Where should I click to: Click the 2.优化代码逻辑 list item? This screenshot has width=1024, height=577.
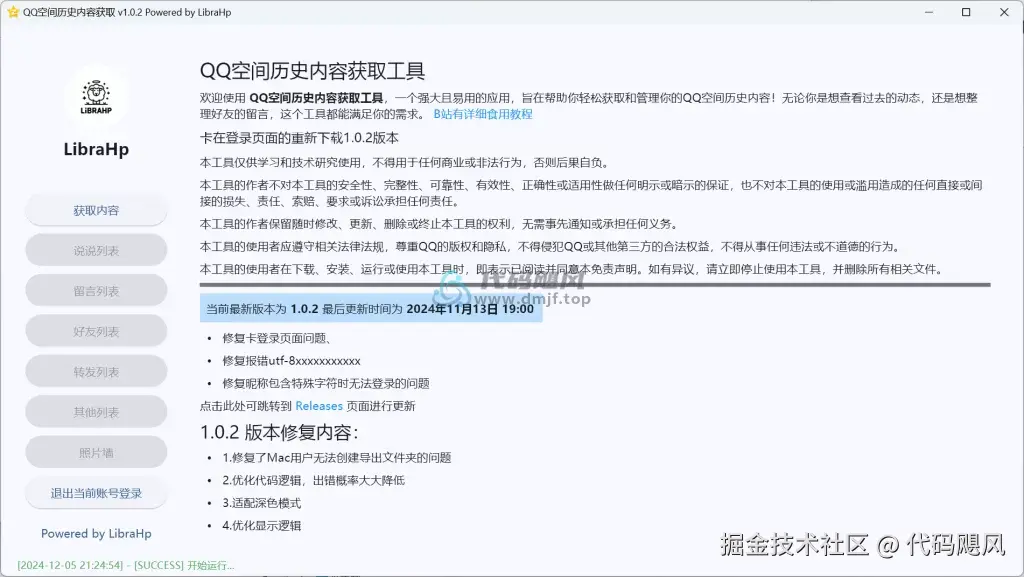313,480
